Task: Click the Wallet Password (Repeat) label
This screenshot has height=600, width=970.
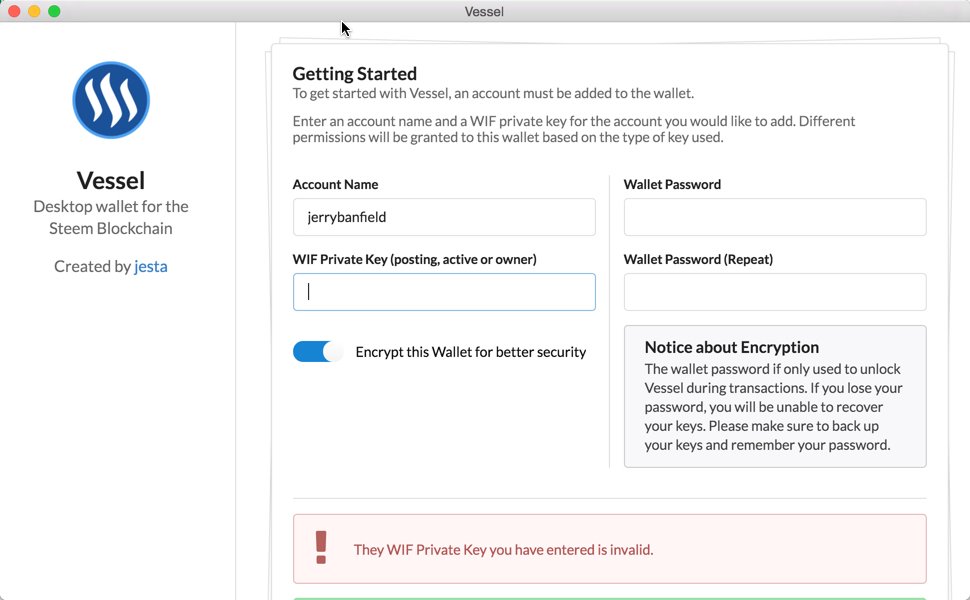Action: pyautogui.click(x=698, y=259)
